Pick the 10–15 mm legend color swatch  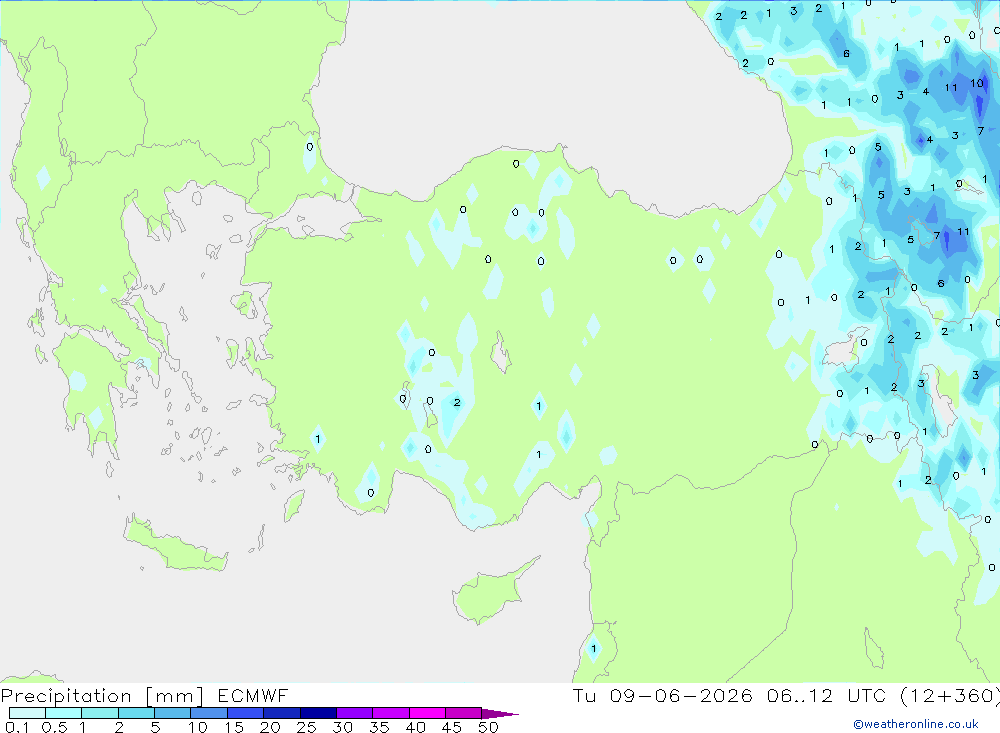[209, 713]
